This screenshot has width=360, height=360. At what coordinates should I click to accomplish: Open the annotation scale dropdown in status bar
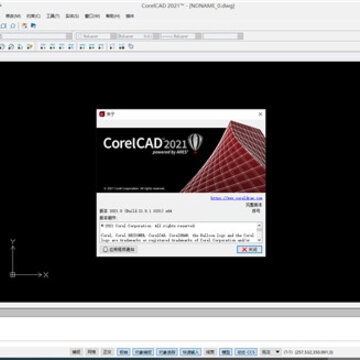[271, 352]
